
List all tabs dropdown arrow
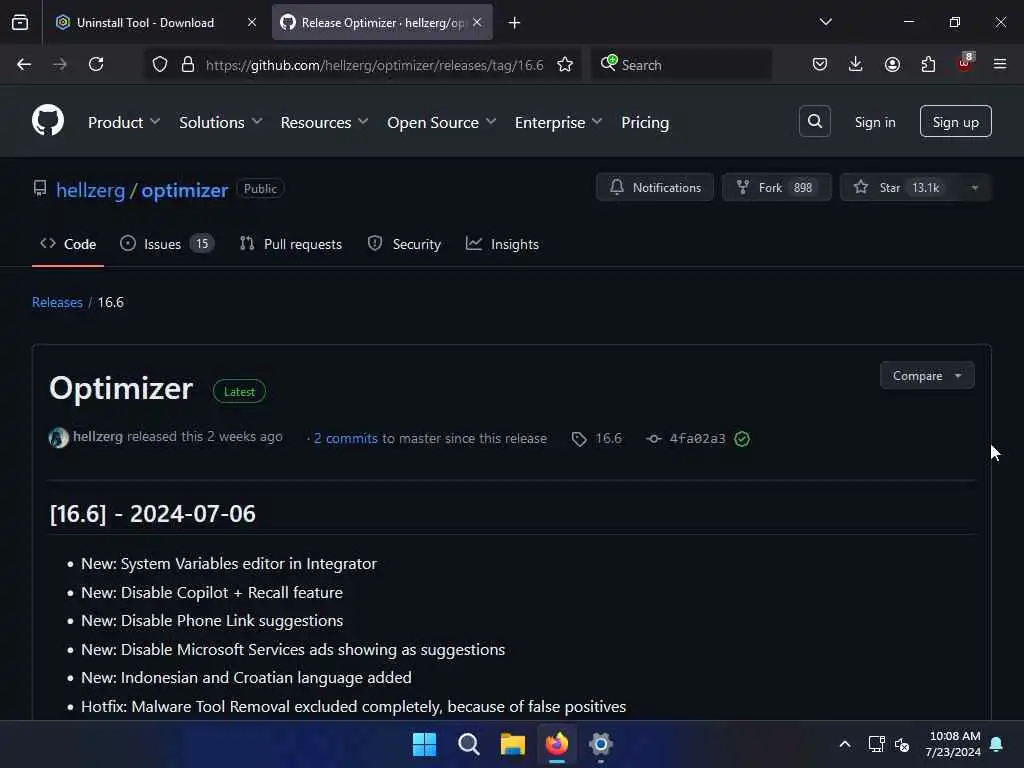tap(826, 22)
